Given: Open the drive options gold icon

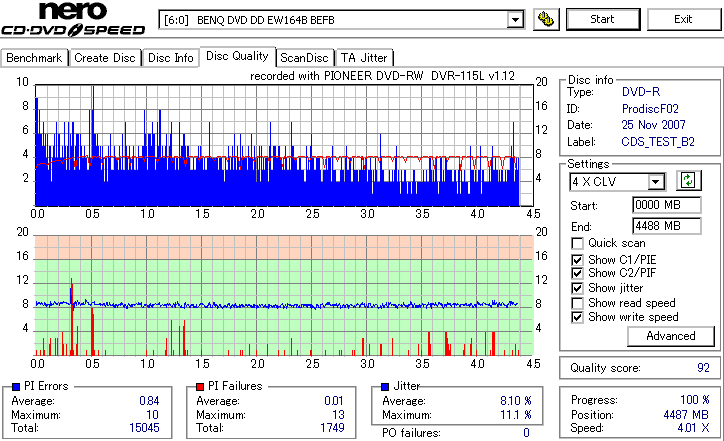Looking at the screenshot, I should coord(546,20).
